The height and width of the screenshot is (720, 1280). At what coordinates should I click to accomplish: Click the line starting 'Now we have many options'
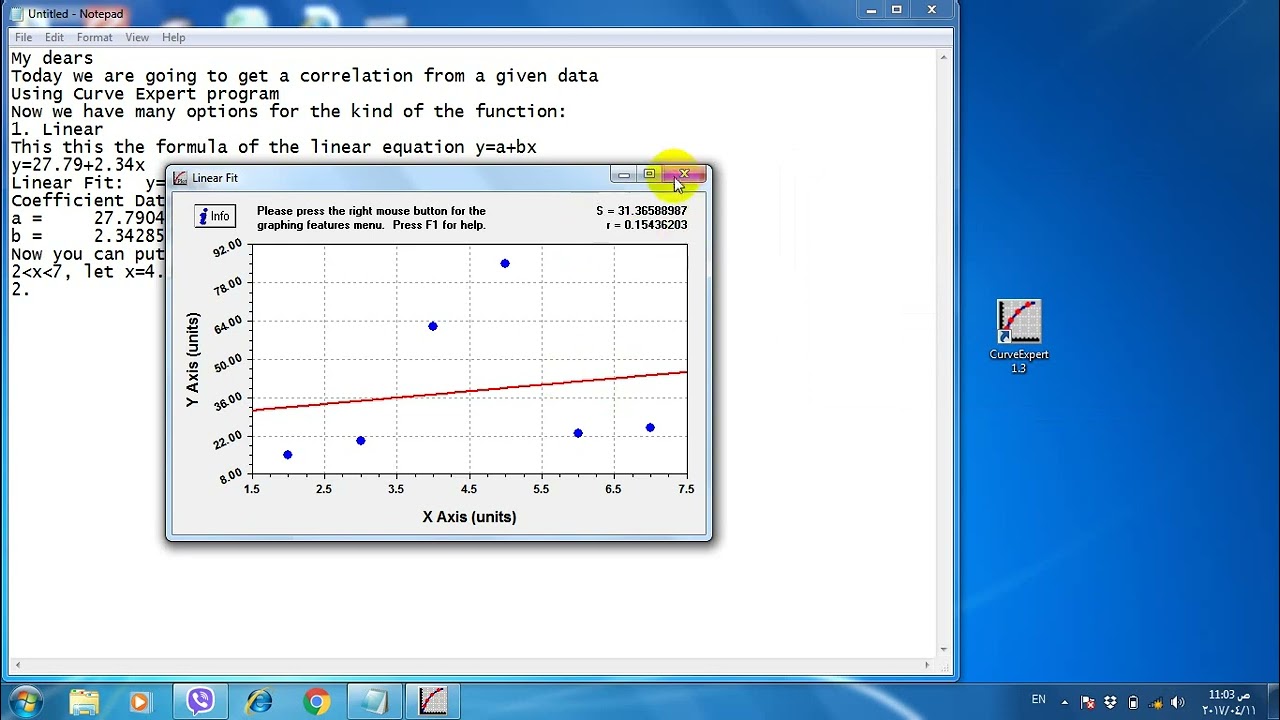pos(289,111)
